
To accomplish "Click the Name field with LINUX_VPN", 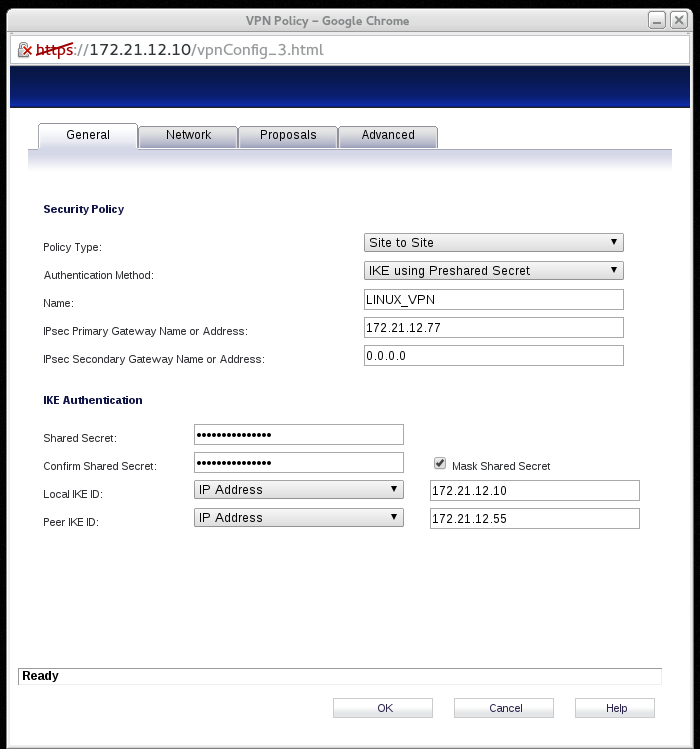I will coord(494,300).
